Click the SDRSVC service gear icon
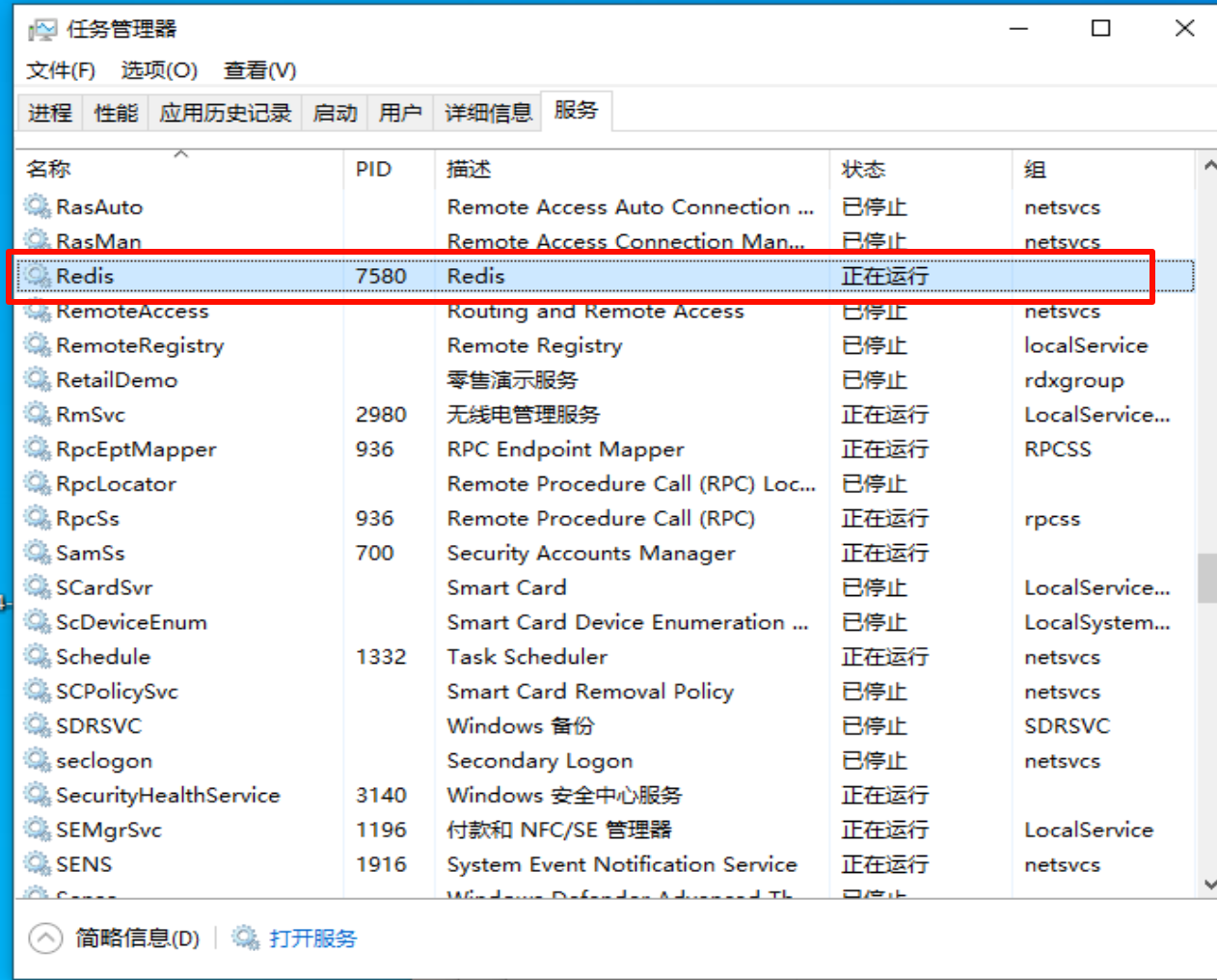Viewport: 1217px width, 980px height. 38,725
